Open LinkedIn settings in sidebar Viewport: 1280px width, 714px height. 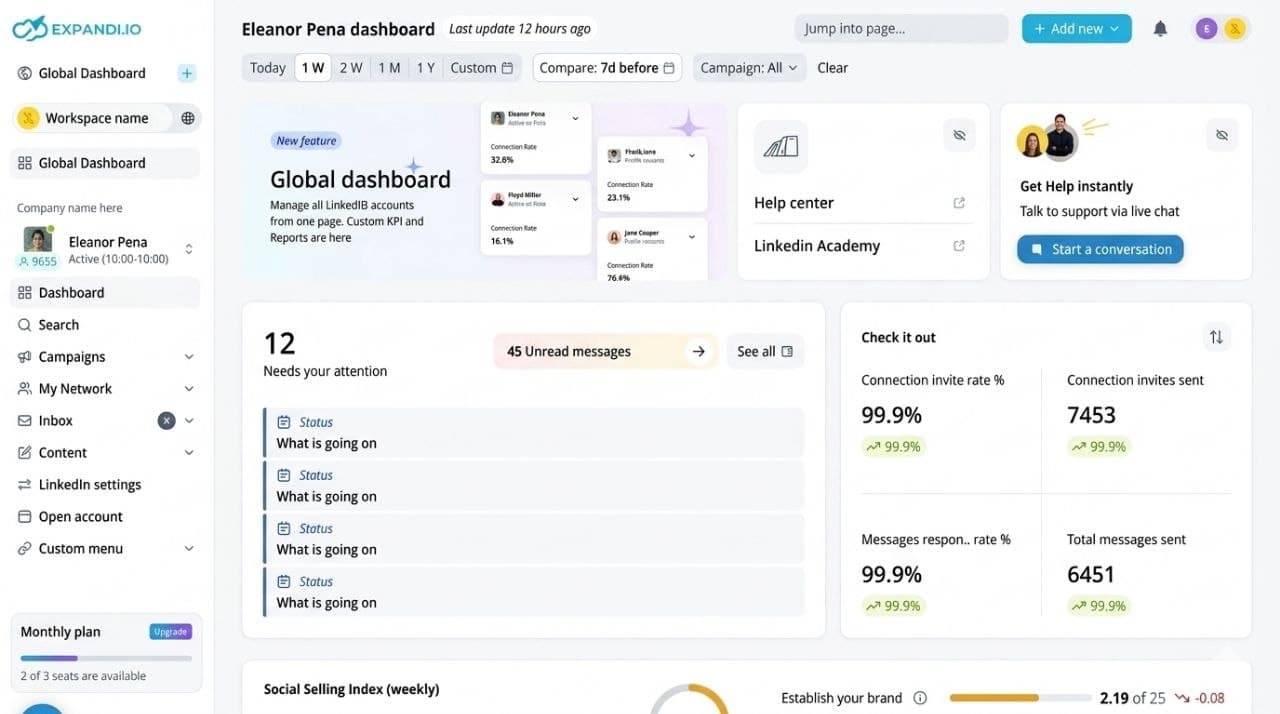click(90, 485)
